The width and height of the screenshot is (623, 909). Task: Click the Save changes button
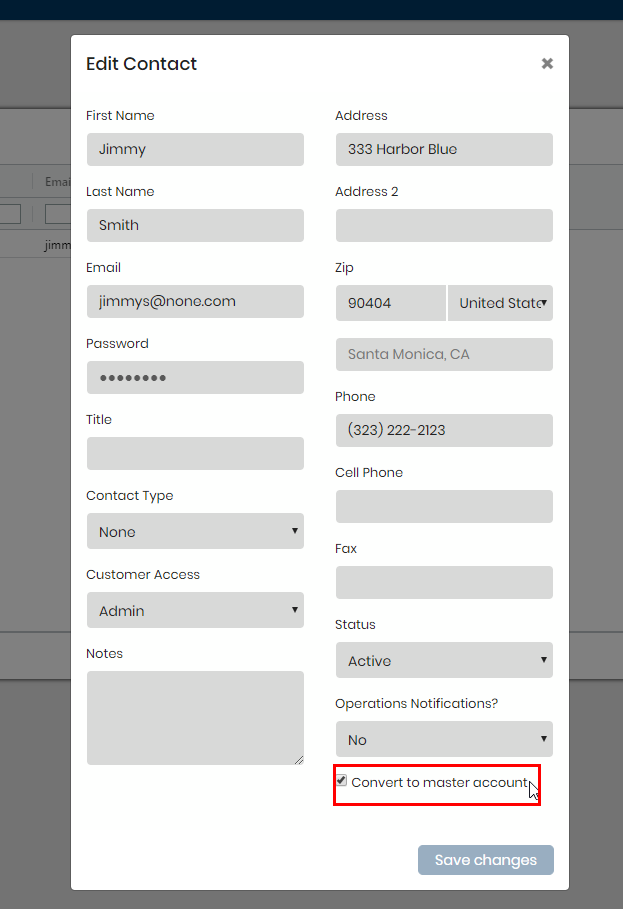coord(486,860)
